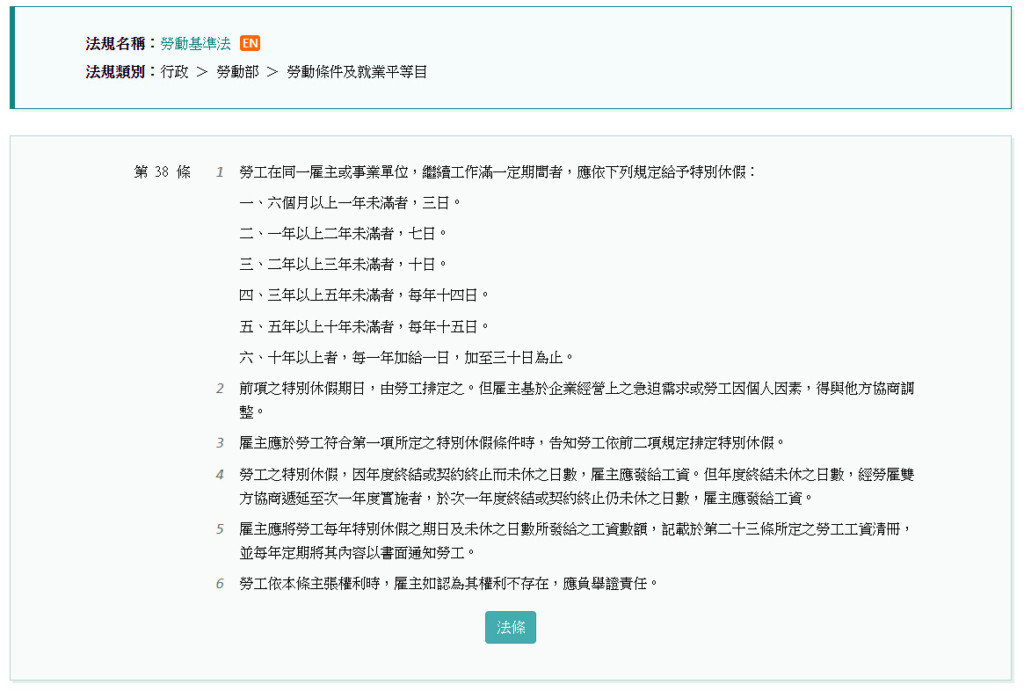
Task: Click the 法規名稱 label
Action: click(x=121, y=44)
